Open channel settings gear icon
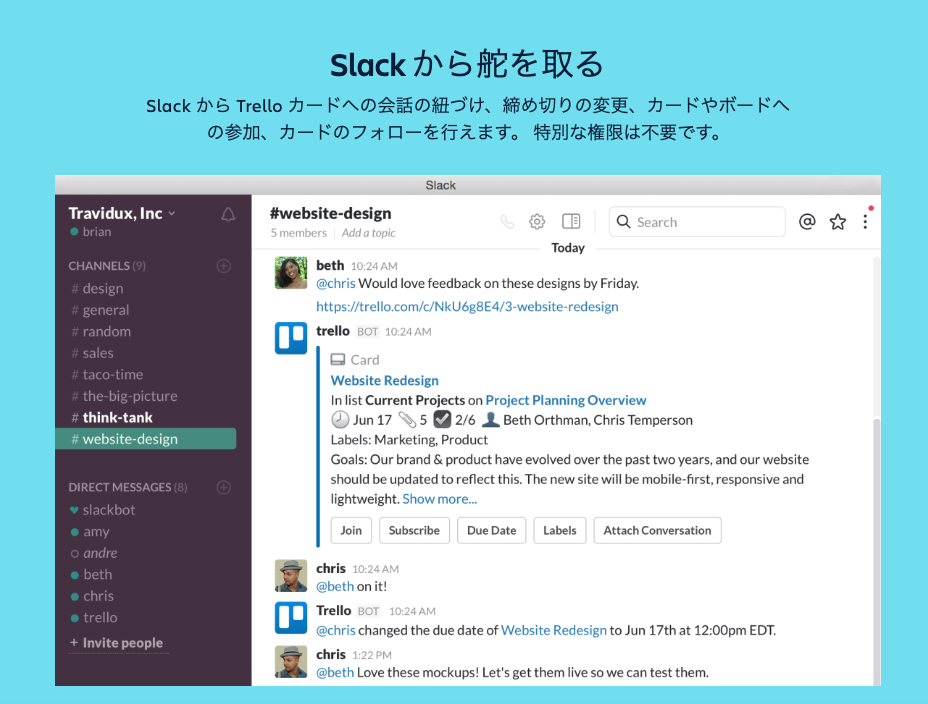Viewport: 928px width, 704px height. 537,222
